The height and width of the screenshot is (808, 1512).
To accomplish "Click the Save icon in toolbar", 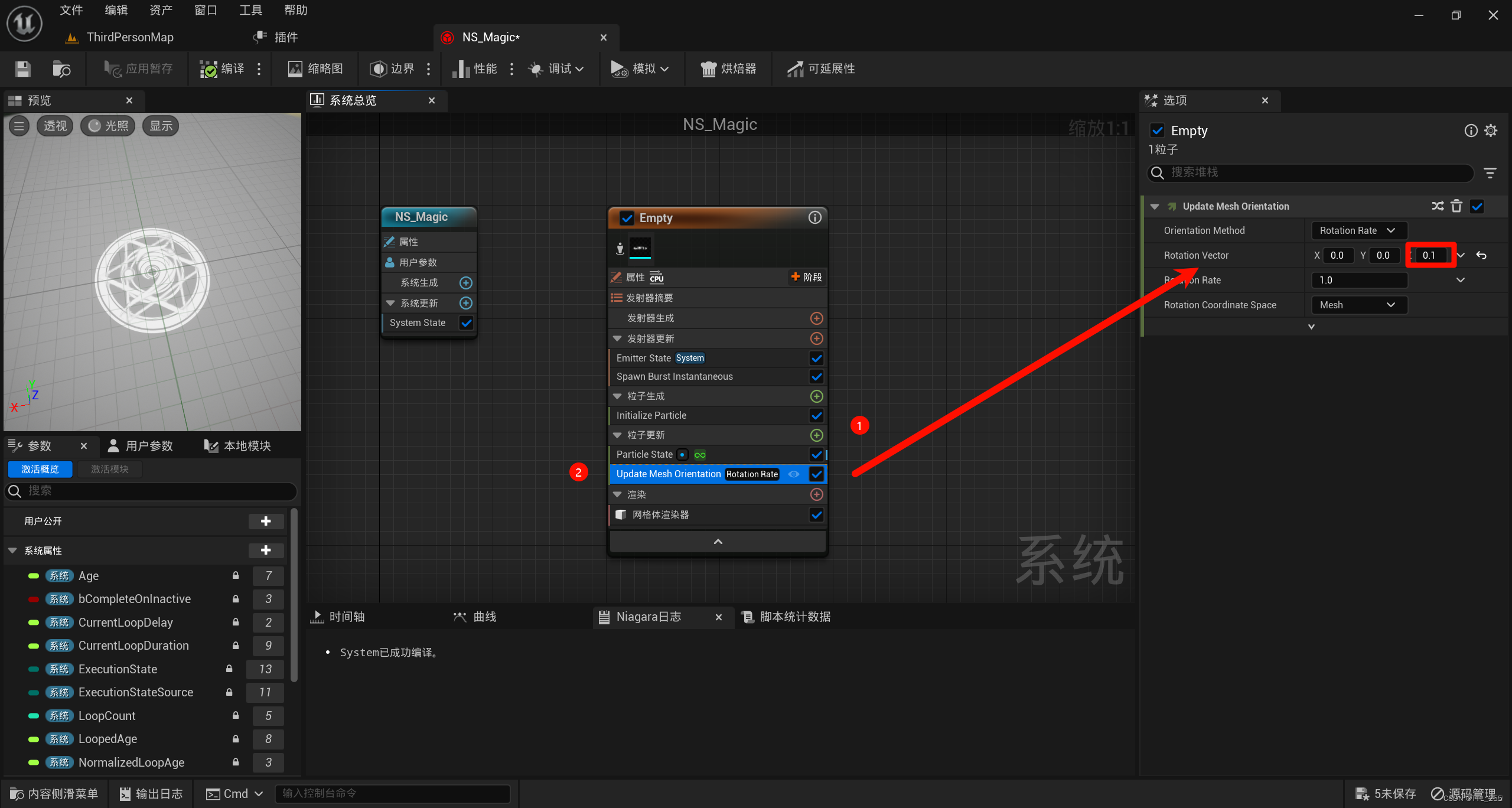I will [x=23, y=69].
